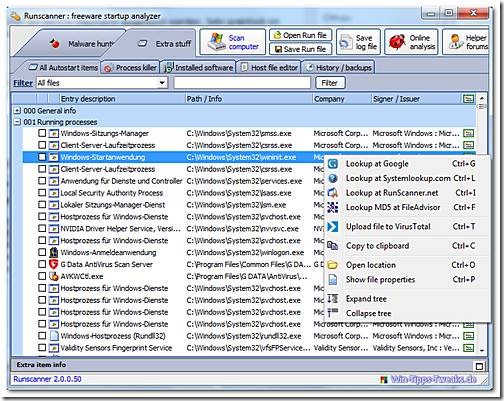504x401 pixels.
Task: Check G Data AntiVirus Scan Server checkbox
Action: [x=42, y=264]
